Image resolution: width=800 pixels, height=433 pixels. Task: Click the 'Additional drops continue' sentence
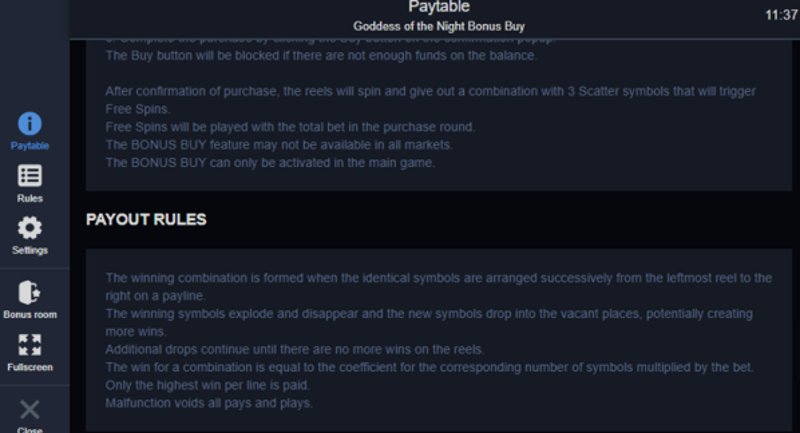pos(294,349)
